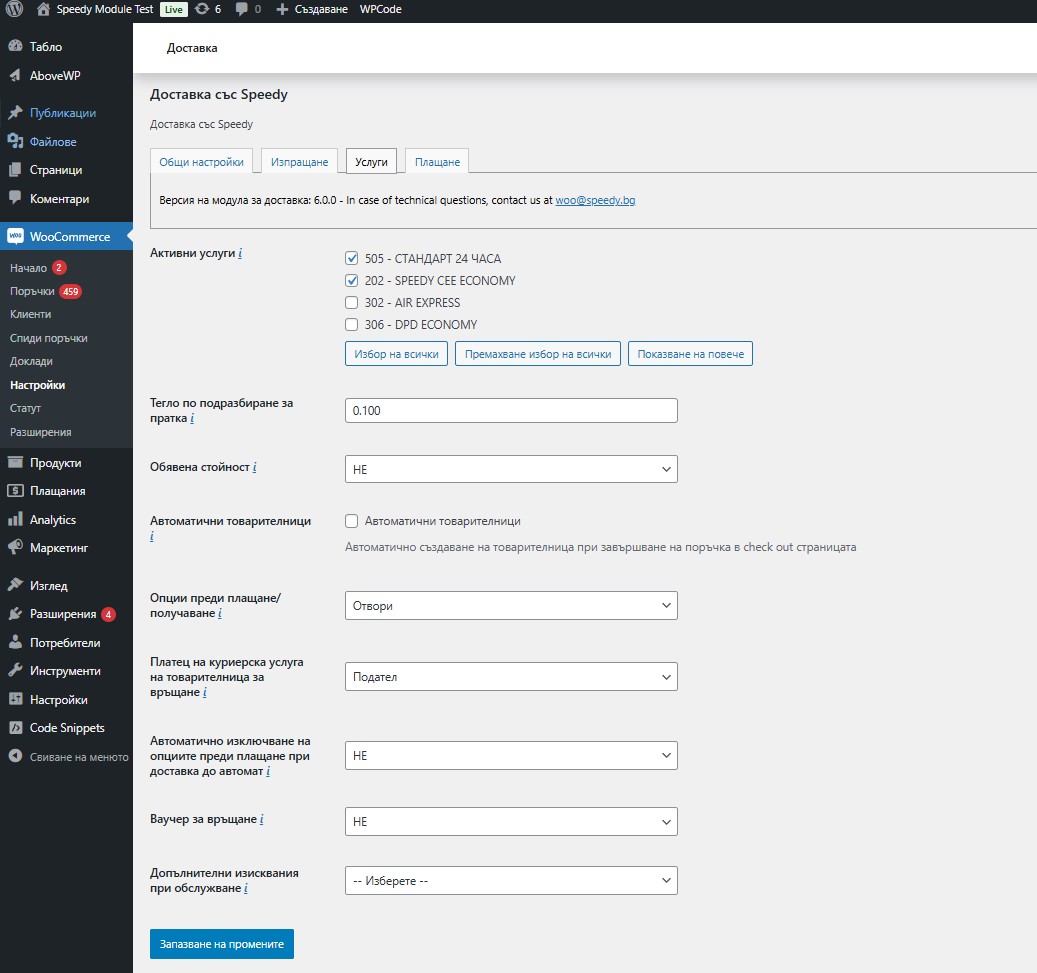Click the Code Snippets sidebar icon
This screenshot has height=973, width=1037.
point(15,728)
